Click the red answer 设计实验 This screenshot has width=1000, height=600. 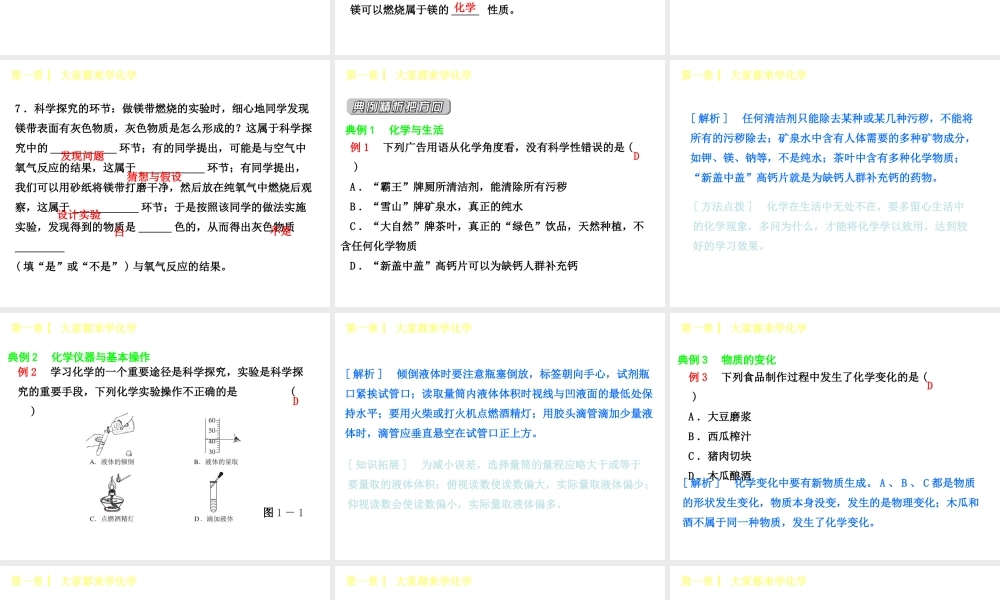click(79, 215)
